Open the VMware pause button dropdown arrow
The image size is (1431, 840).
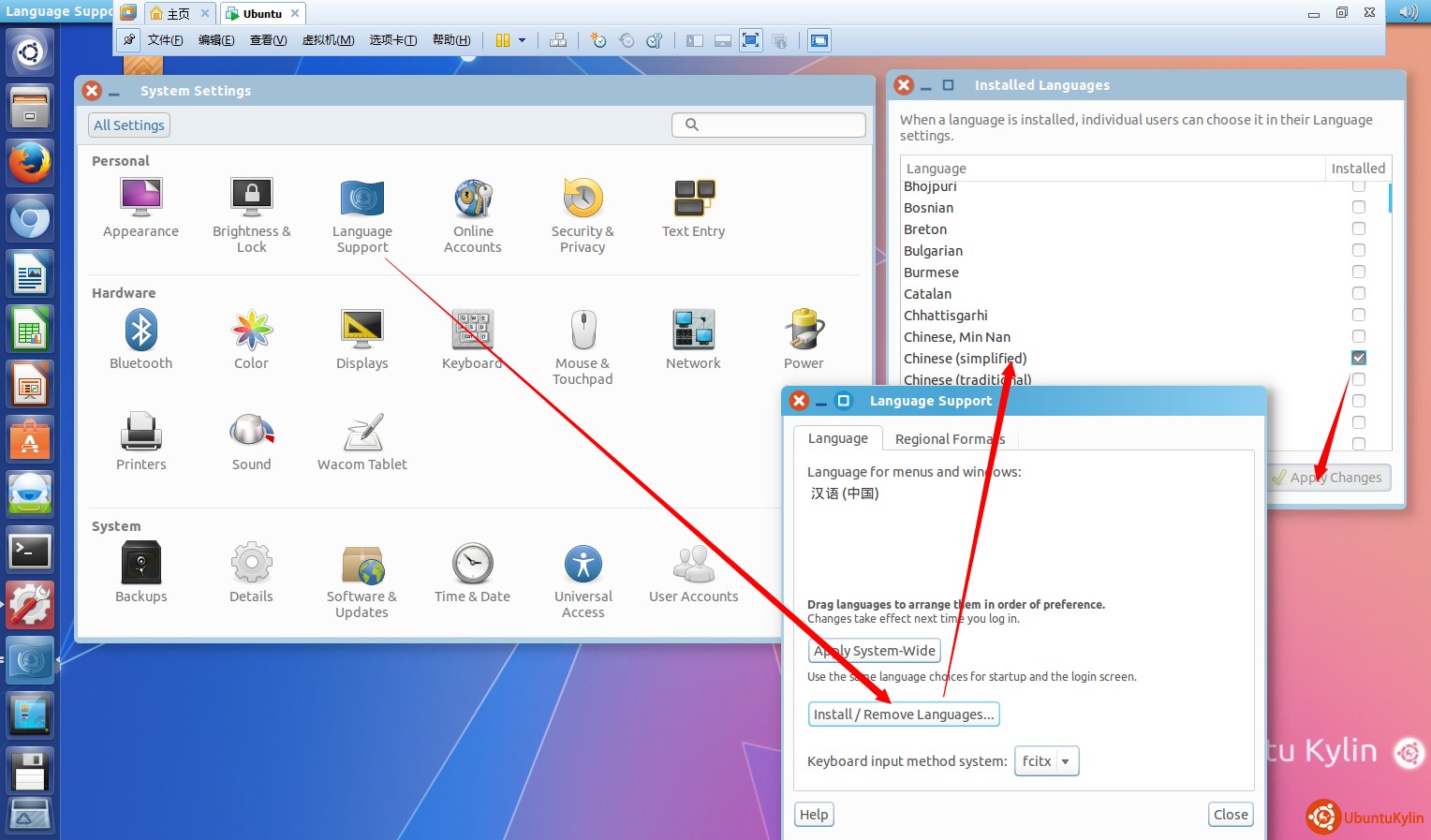[x=523, y=40]
